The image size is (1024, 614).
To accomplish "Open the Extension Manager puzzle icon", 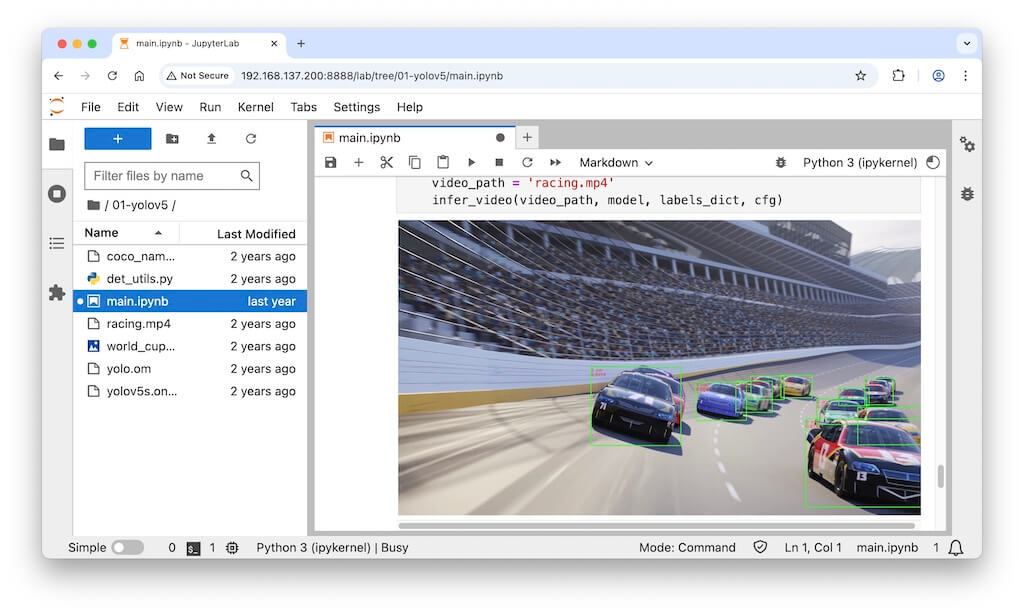I will [57, 293].
